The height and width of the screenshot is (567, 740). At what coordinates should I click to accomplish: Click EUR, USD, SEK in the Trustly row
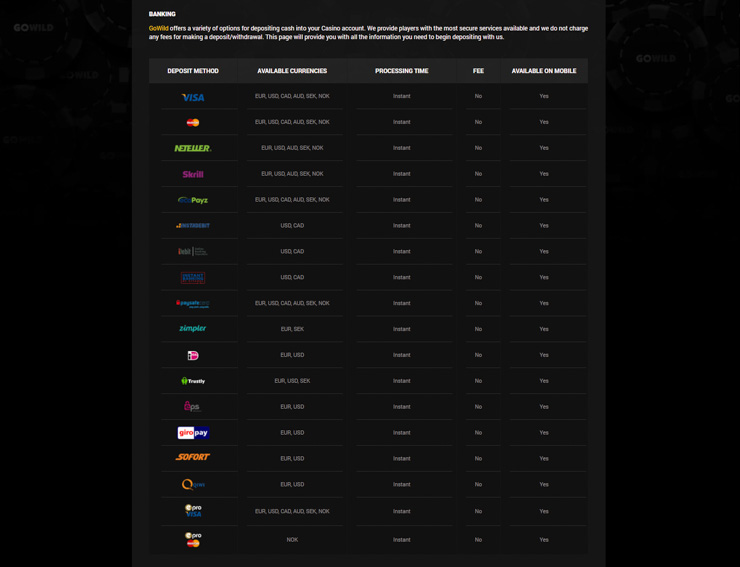[x=292, y=381]
